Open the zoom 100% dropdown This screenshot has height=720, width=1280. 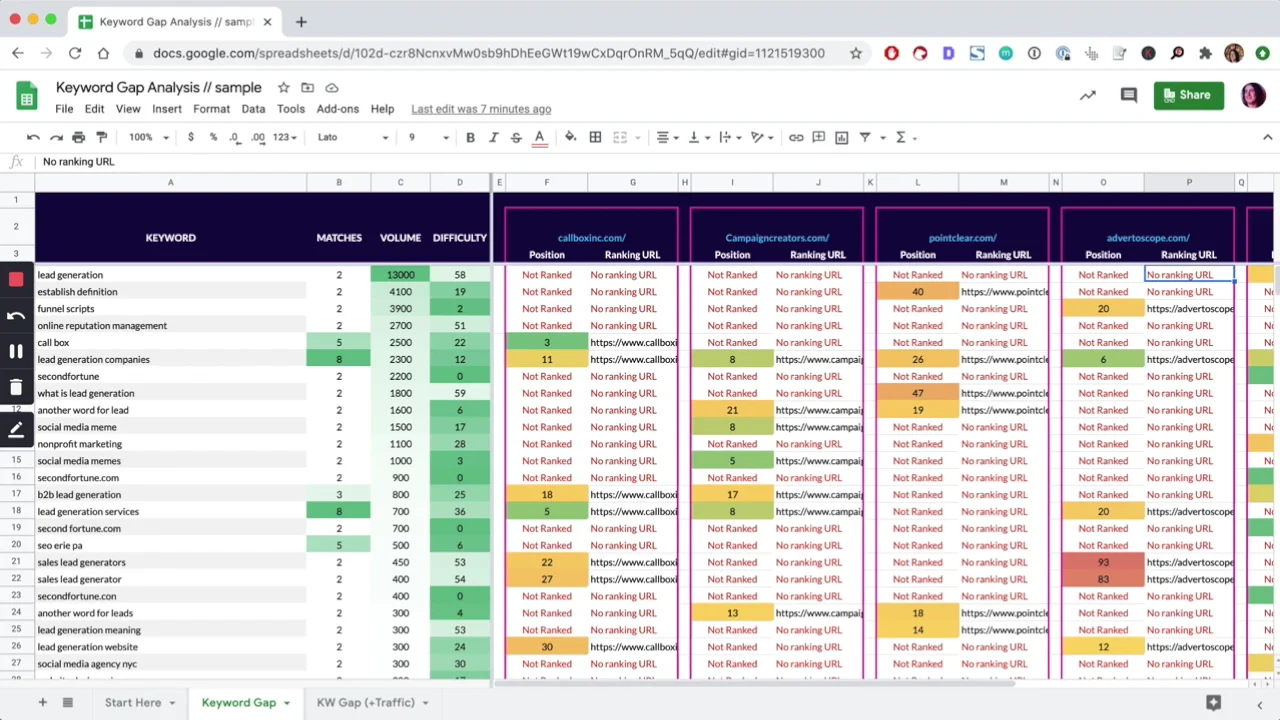(148, 137)
